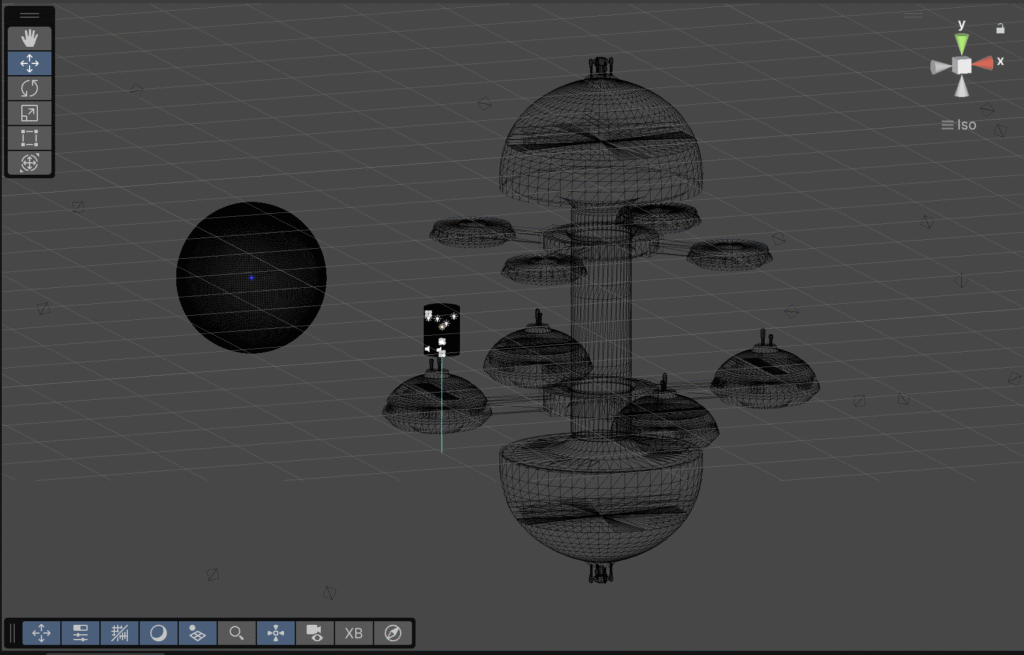Select the combined Transform tool
This screenshot has height=655, width=1024.
(x=29, y=162)
